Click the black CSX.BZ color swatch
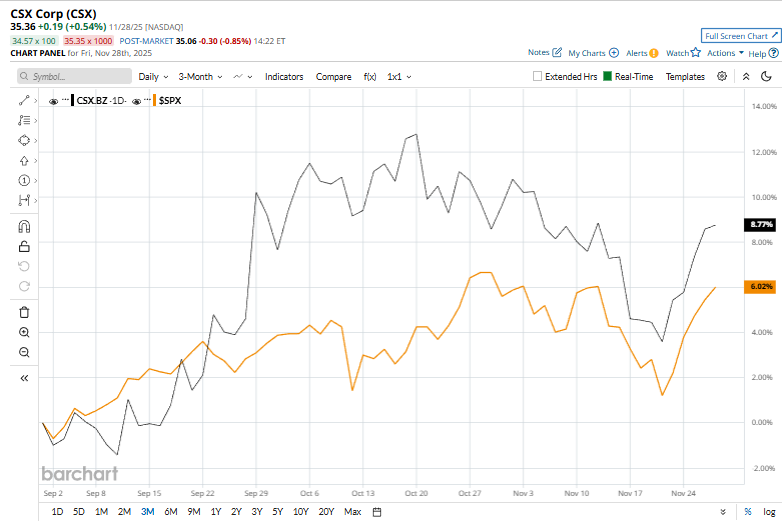 click(x=73, y=101)
